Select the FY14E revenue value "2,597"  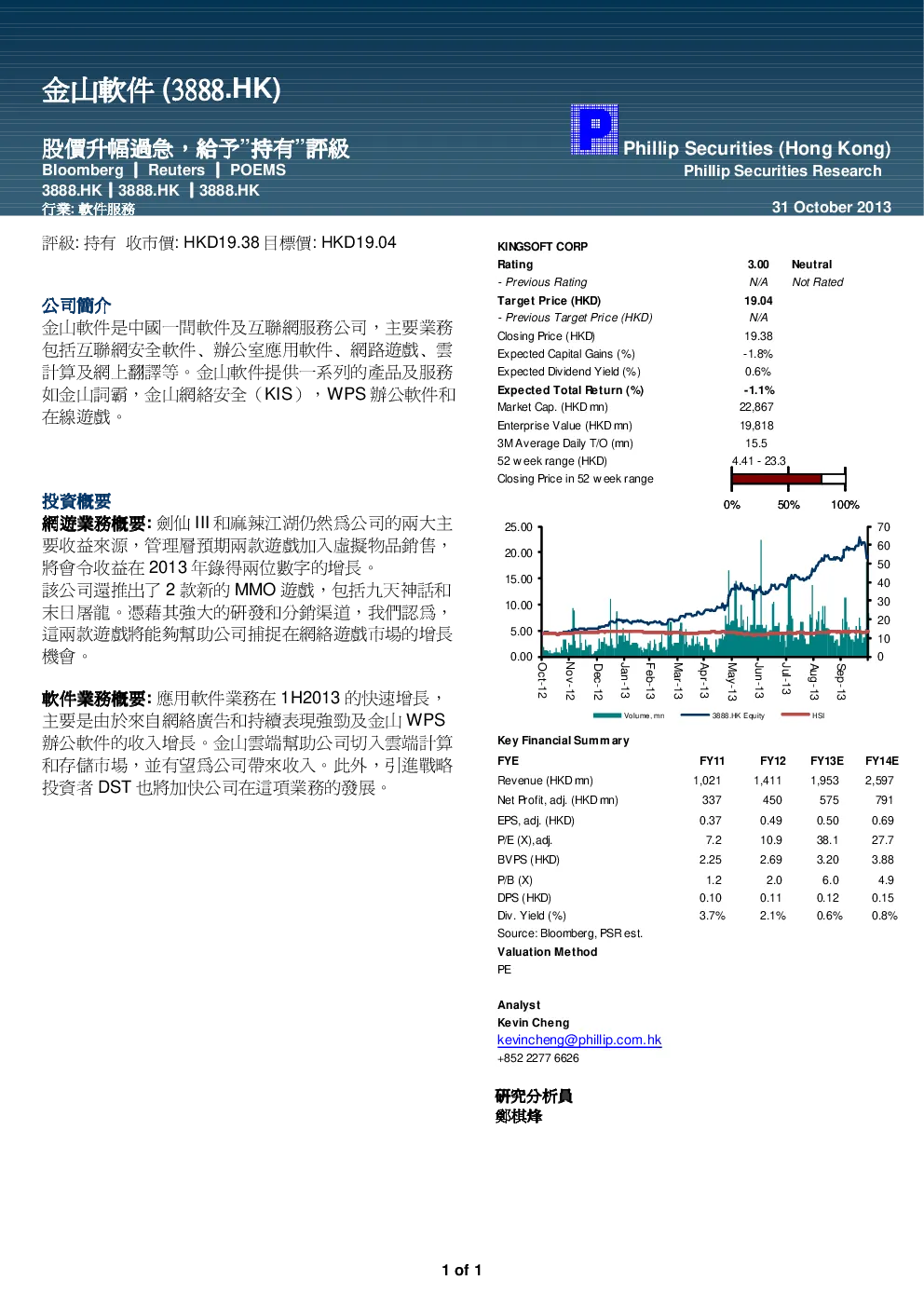(879, 781)
